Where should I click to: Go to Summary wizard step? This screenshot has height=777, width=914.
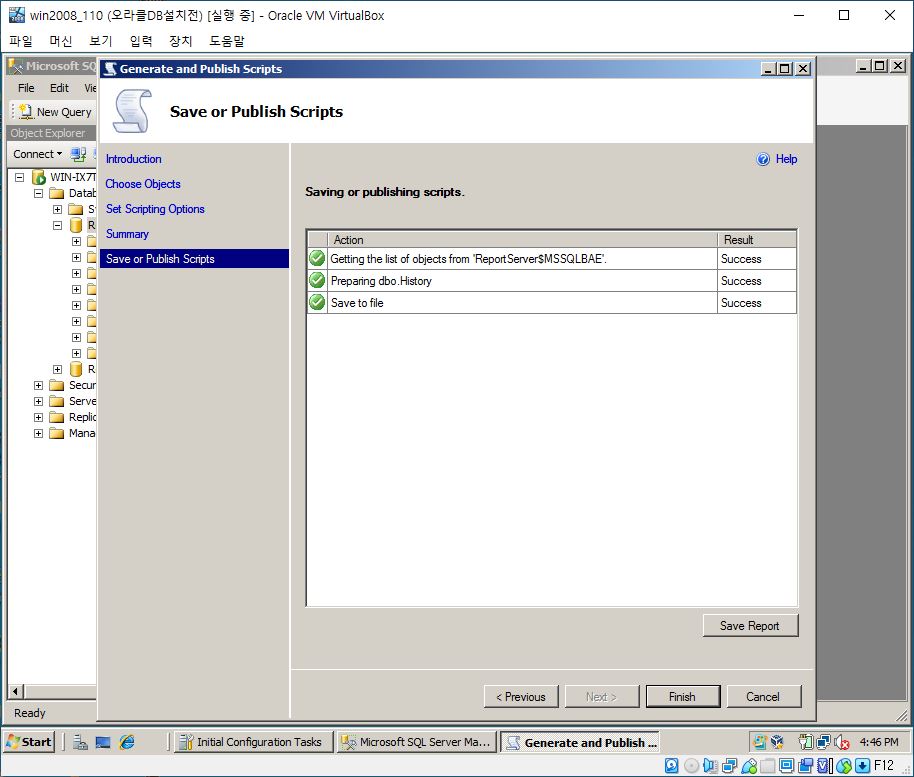tap(127, 234)
